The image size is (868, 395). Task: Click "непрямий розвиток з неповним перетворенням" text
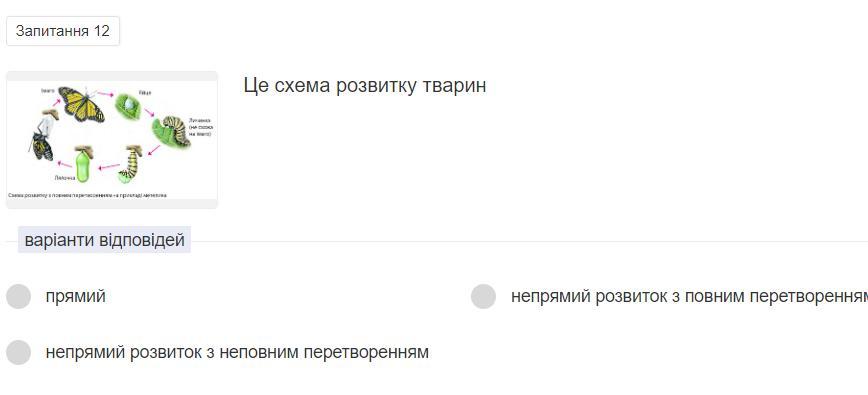(x=237, y=352)
